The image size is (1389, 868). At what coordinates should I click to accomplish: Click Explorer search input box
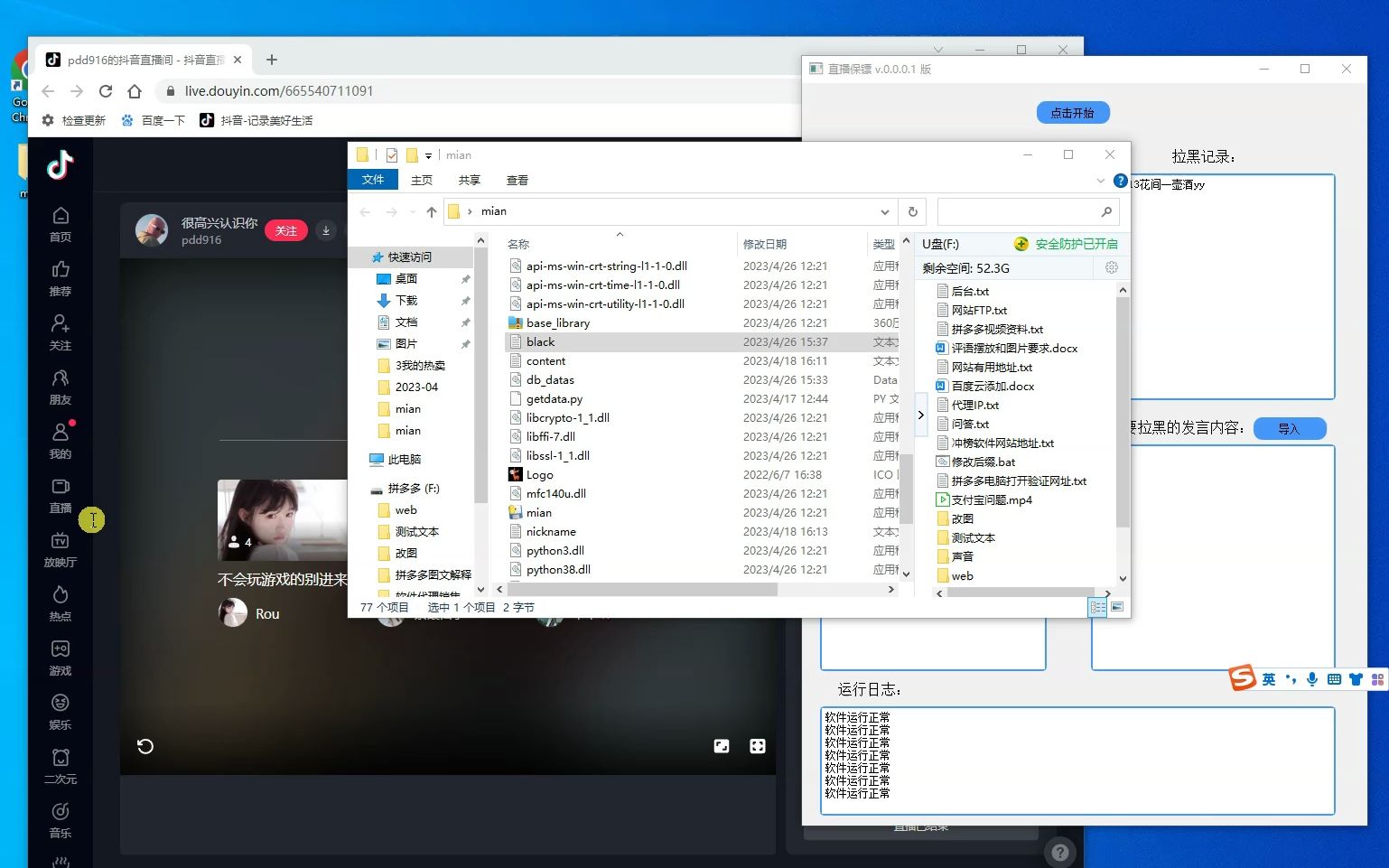point(1029,211)
